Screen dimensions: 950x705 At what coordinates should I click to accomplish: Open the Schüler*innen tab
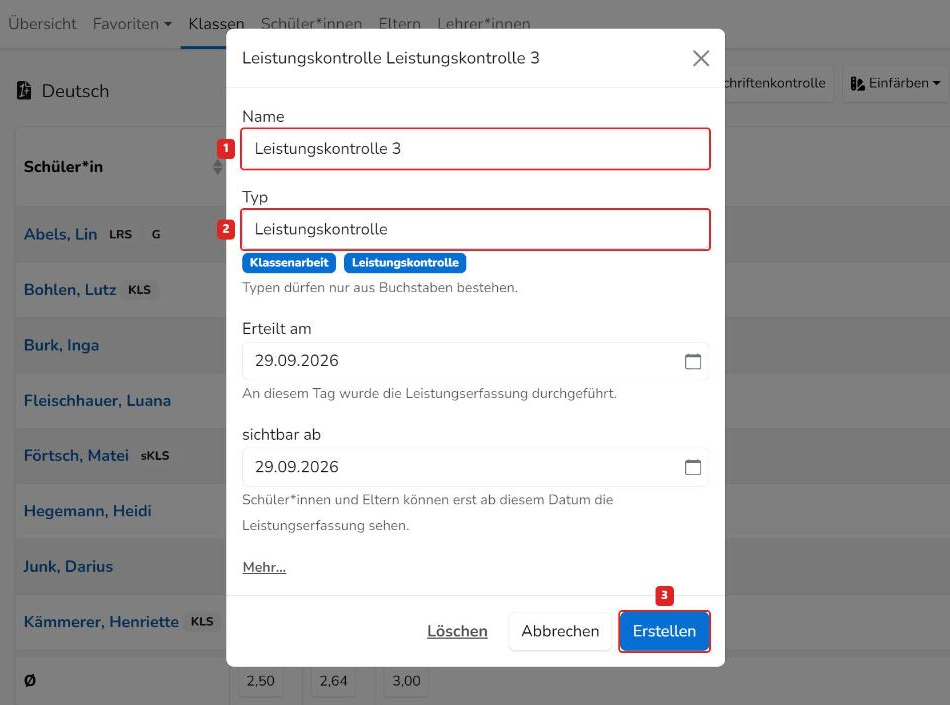point(311,24)
